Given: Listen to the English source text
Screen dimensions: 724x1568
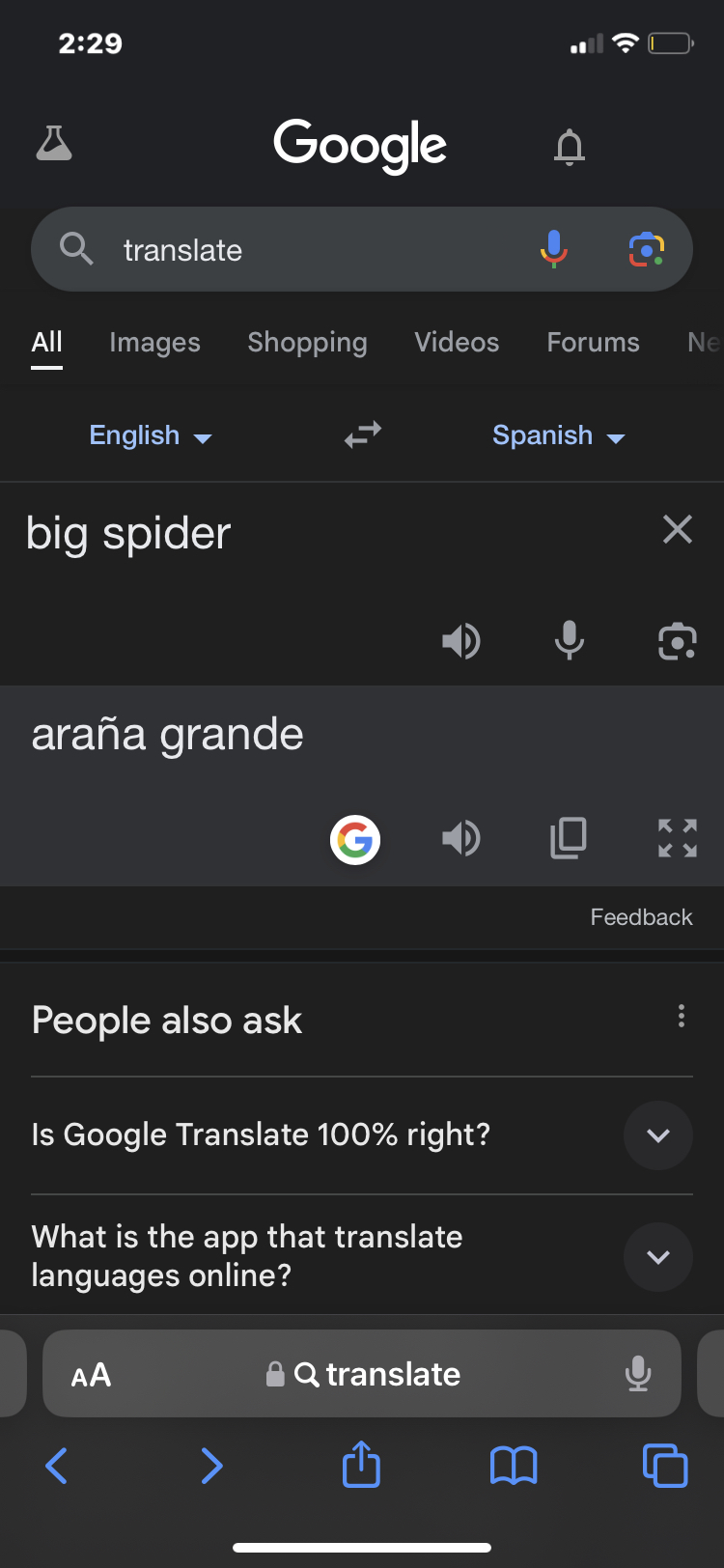Looking at the screenshot, I should coord(461,641).
